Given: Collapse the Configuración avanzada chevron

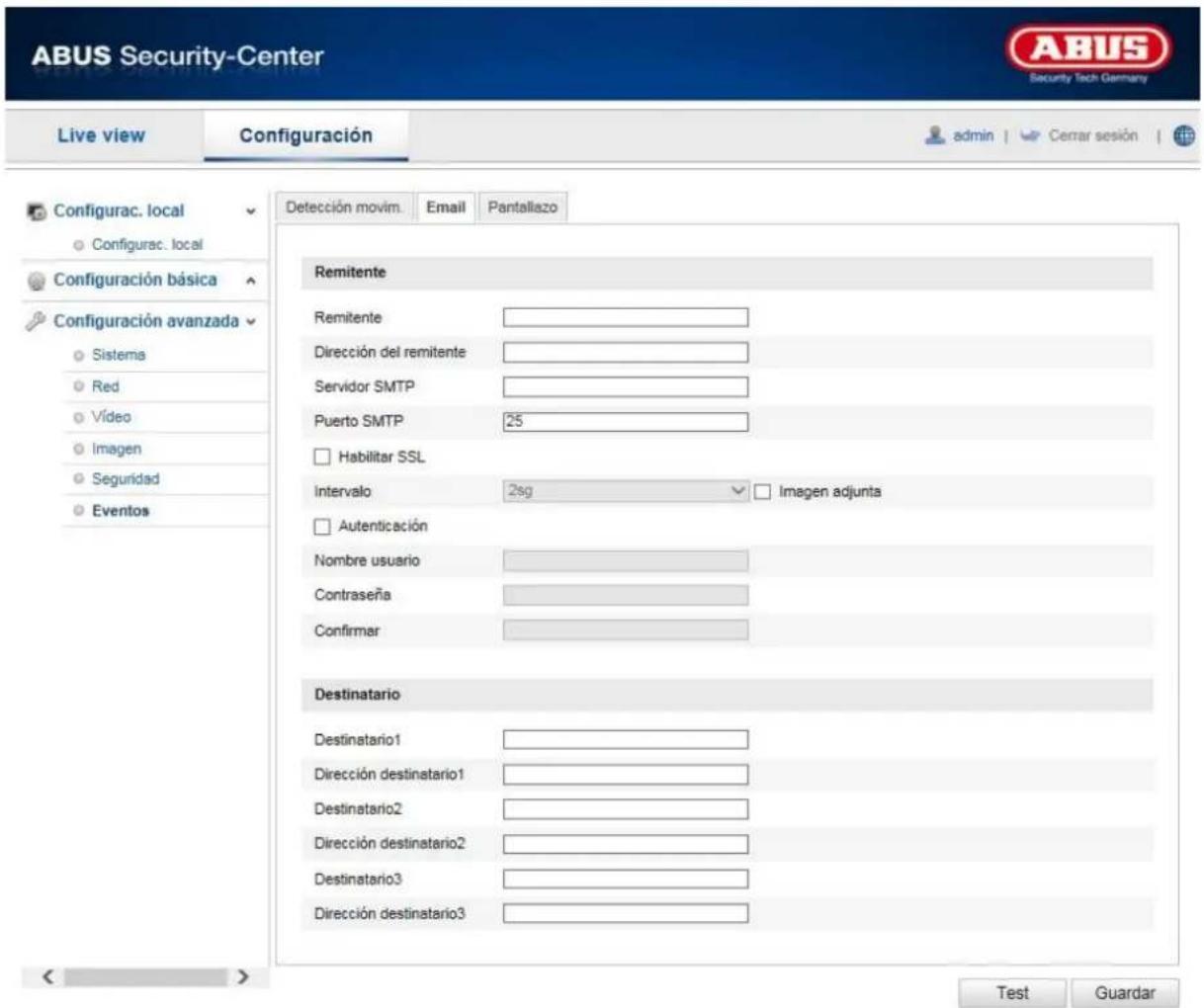Looking at the screenshot, I should pyautogui.click(x=251, y=321).
